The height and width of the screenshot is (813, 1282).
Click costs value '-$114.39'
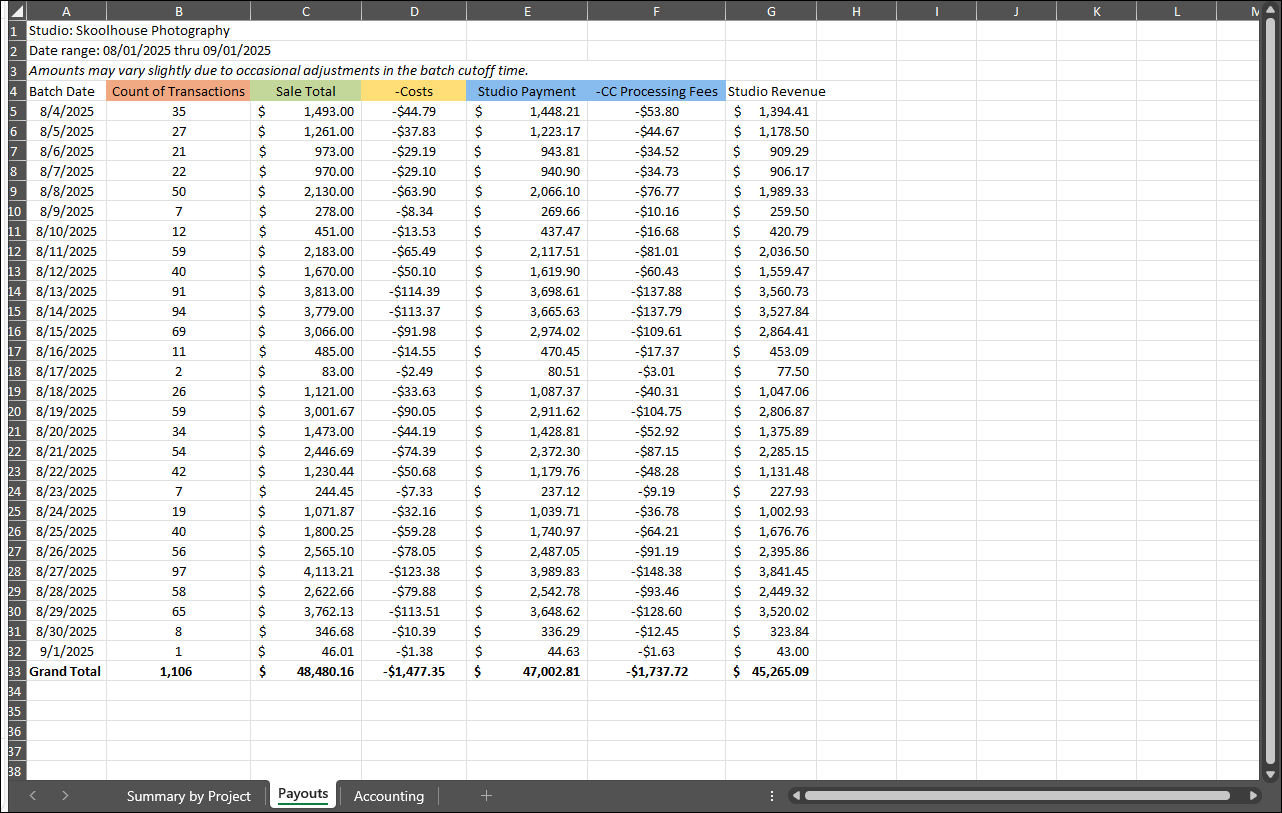[x=413, y=291]
